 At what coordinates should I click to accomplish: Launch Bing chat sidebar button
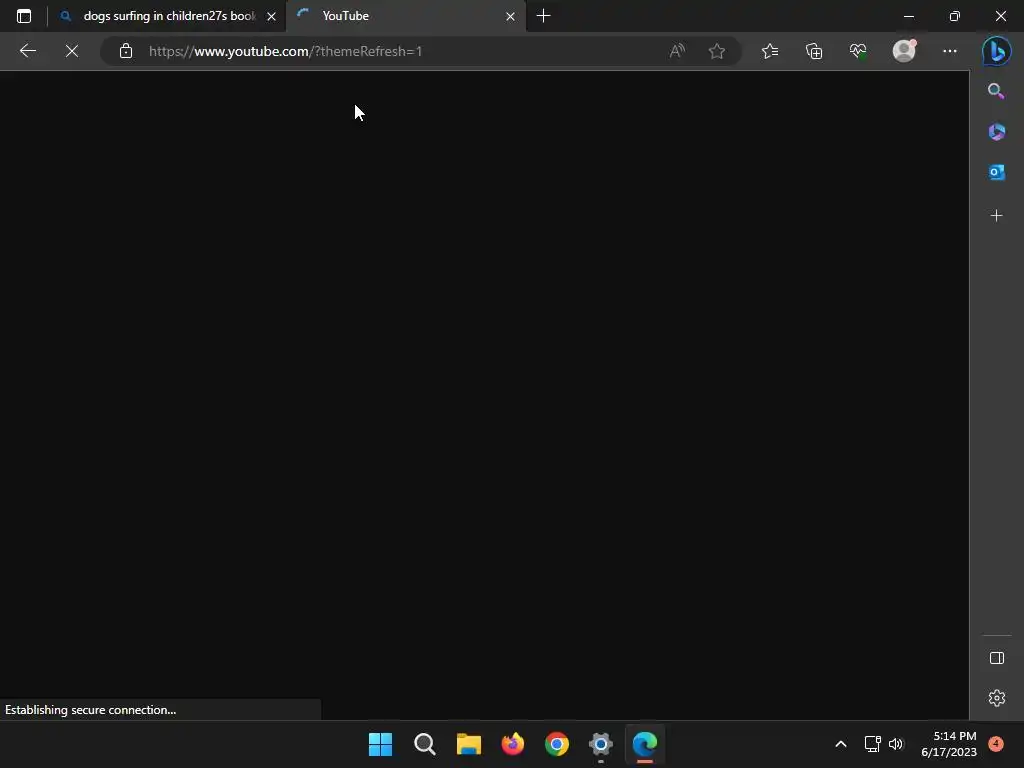(997, 51)
